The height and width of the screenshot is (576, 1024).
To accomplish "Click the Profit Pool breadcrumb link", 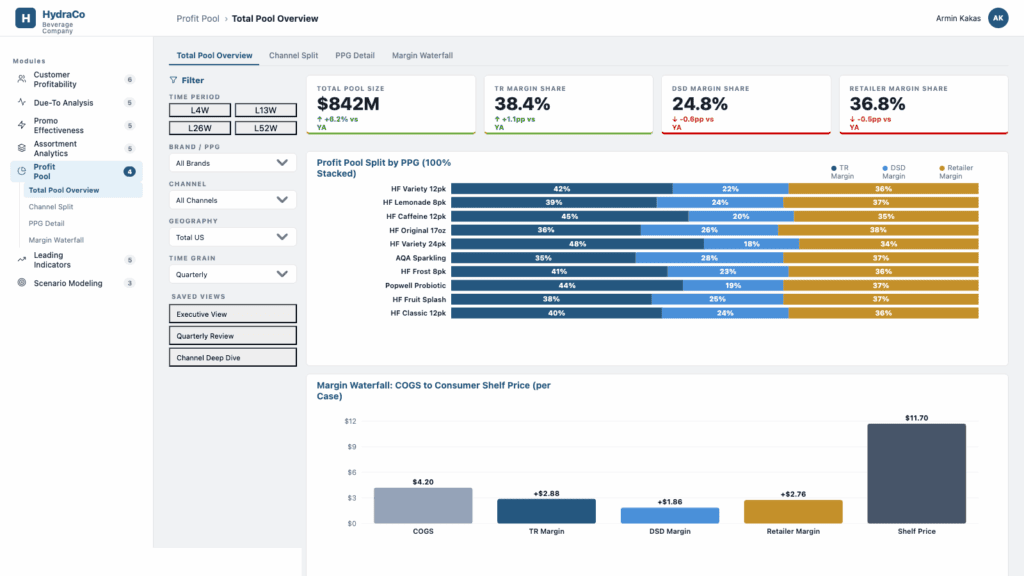I will tap(198, 18).
